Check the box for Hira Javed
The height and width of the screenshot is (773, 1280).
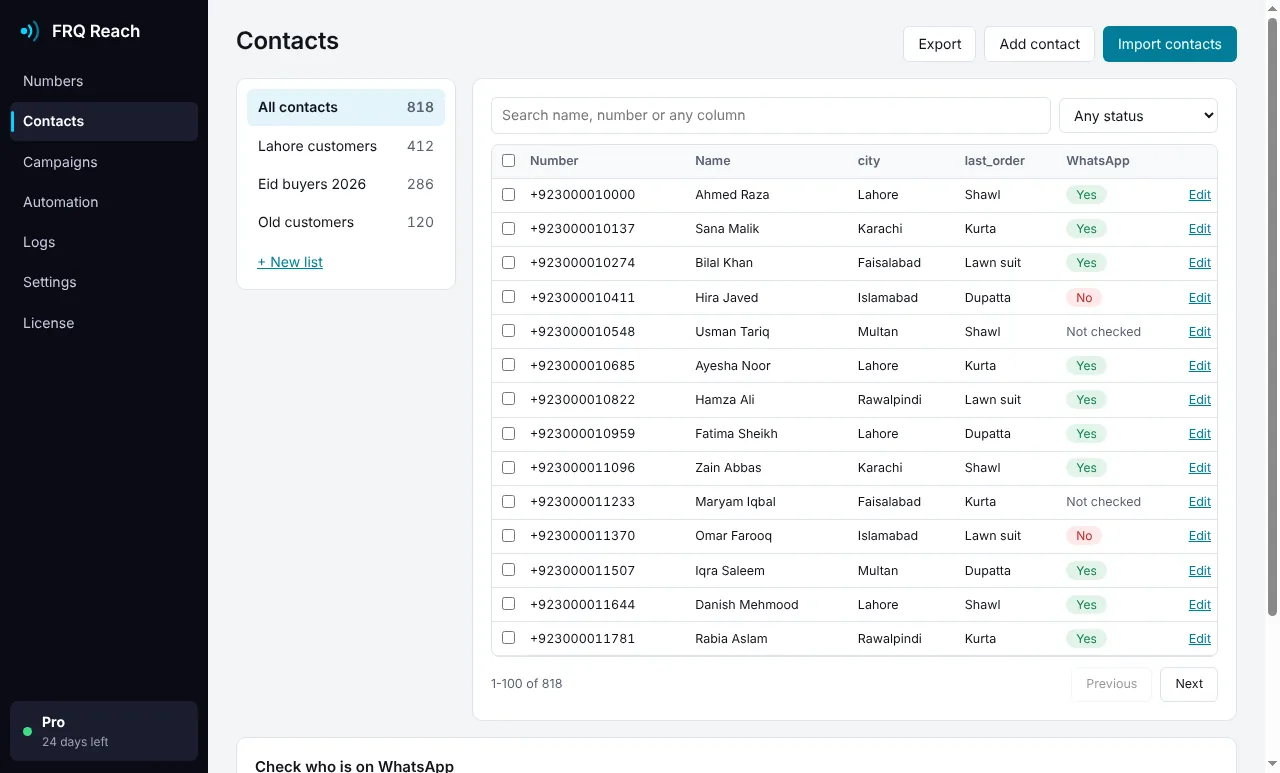click(508, 297)
